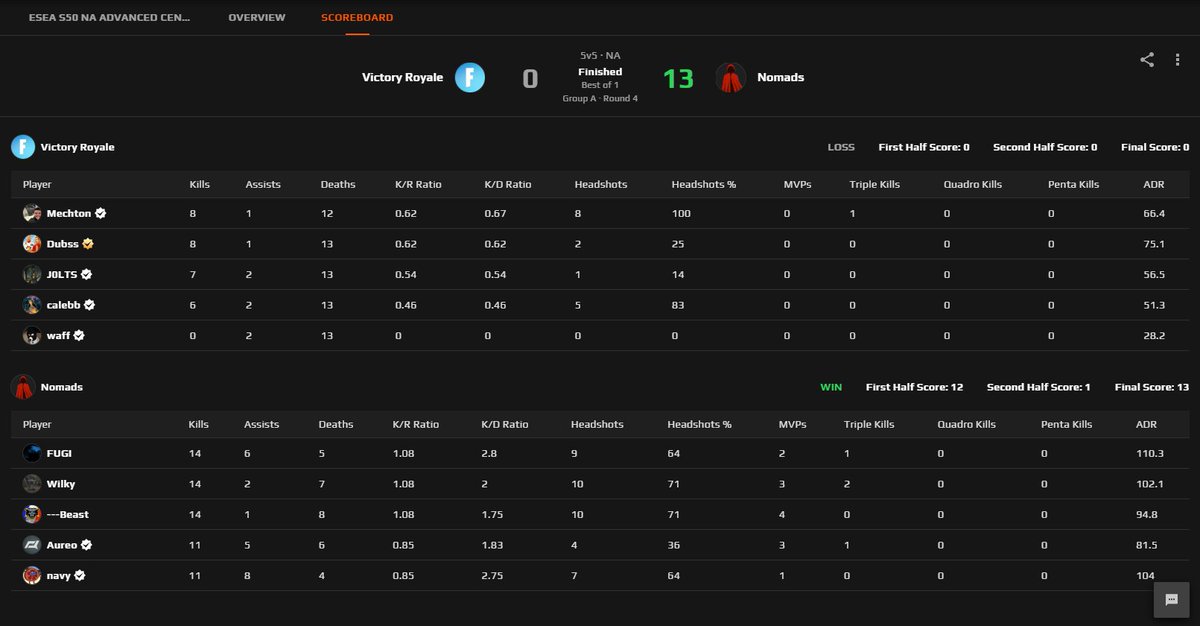Click navy's K/D Ratio value 2.75
This screenshot has height=626, width=1200.
click(x=493, y=575)
